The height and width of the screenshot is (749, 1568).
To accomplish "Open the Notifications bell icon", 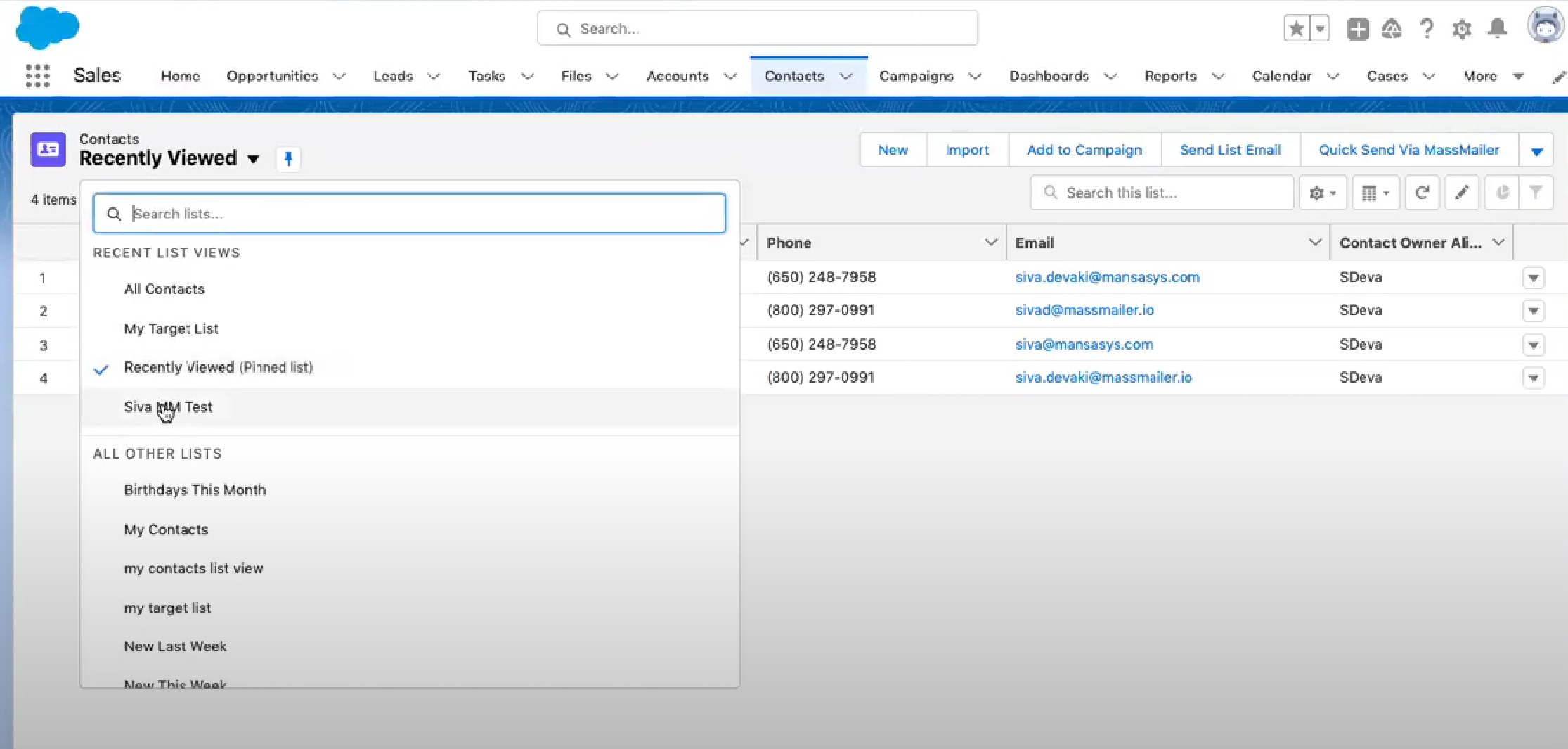I will [x=1498, y=29].
